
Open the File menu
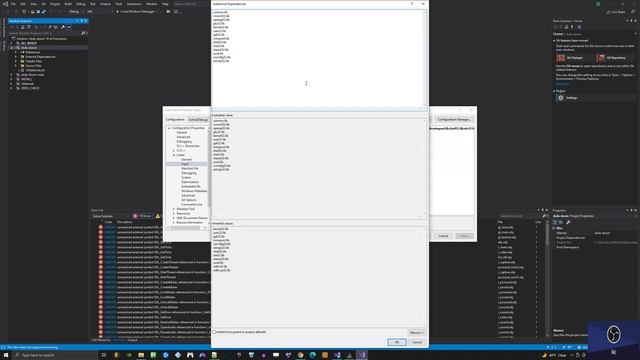[13, 4]
